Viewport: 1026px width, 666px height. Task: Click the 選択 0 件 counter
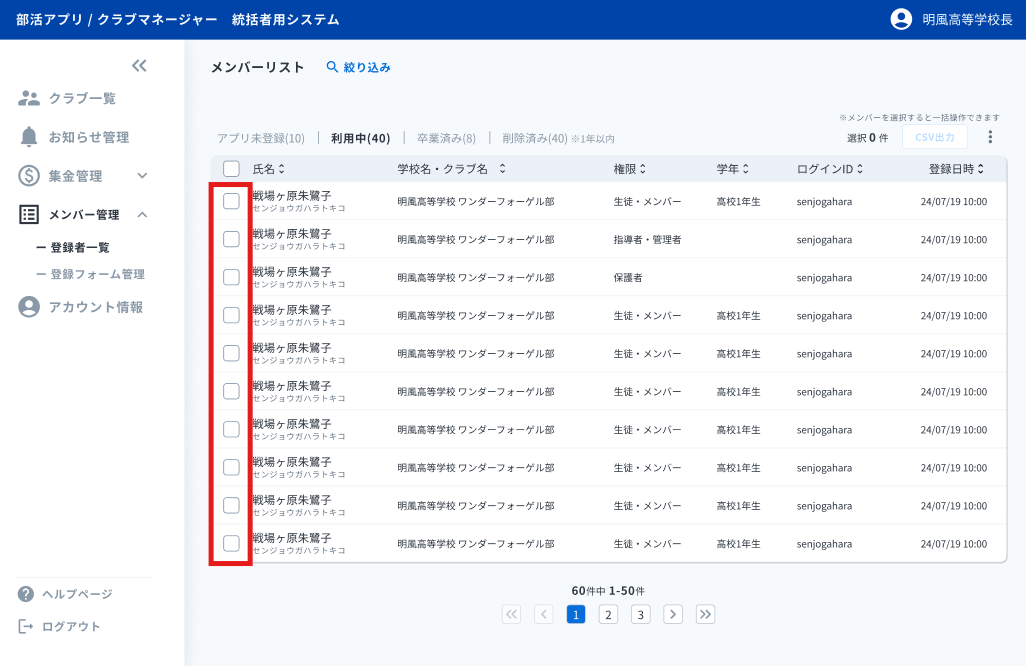868,137
